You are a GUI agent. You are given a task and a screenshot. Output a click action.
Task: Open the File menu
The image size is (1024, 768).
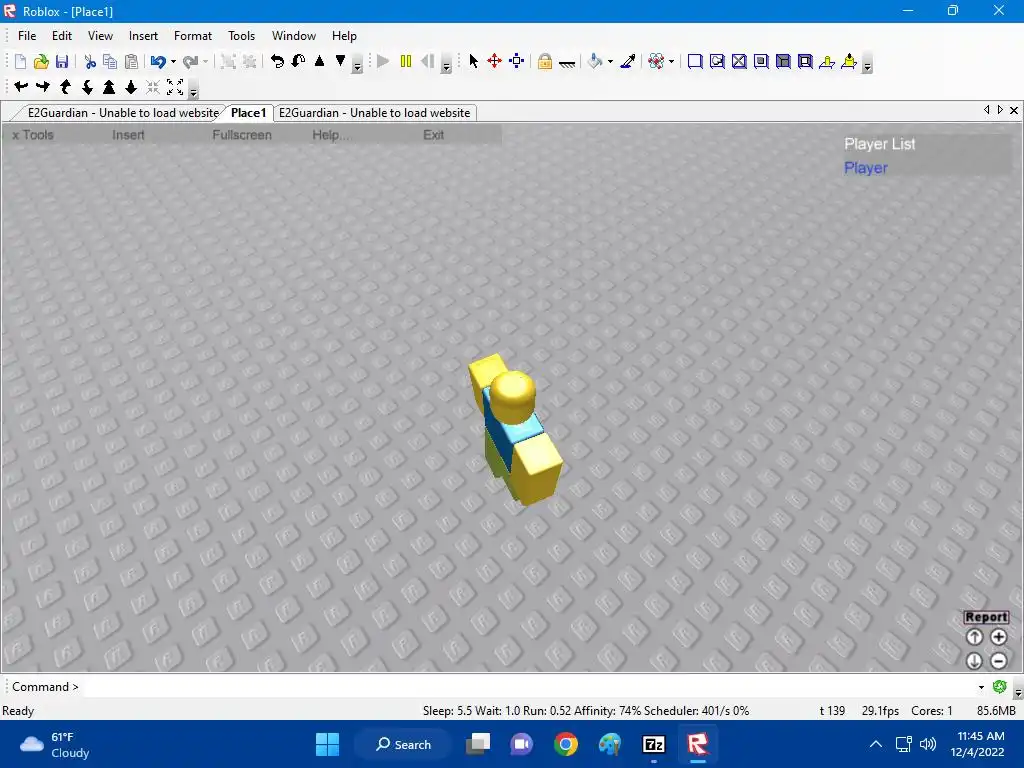pyautogui.click(x=27, y=36)
